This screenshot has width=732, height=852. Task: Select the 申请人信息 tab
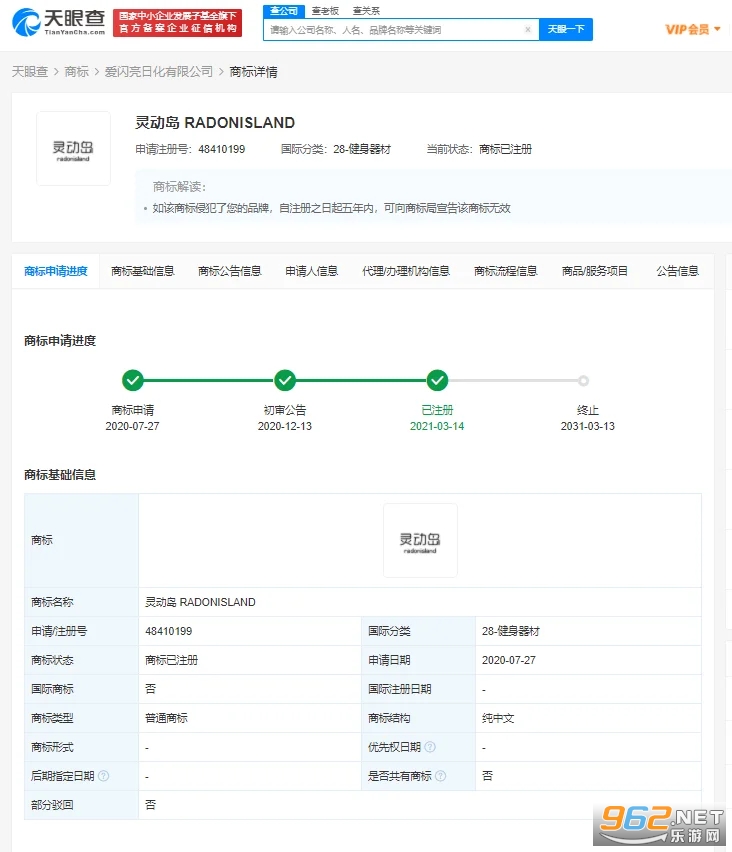coord(312,271)
